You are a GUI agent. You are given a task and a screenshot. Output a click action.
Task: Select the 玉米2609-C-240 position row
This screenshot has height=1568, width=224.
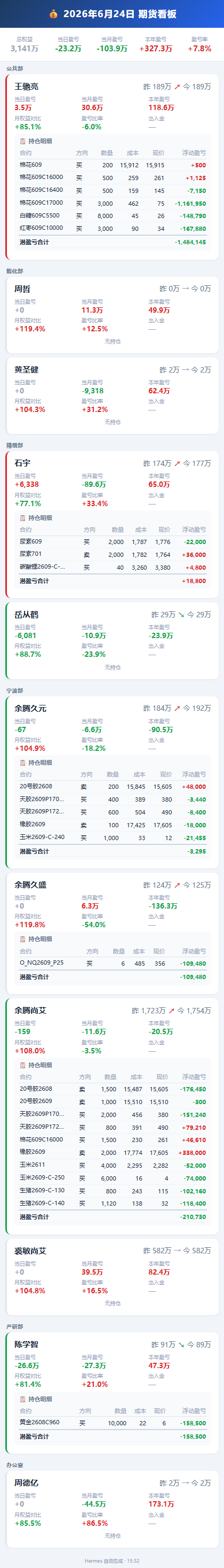click(x=113, y=838)
